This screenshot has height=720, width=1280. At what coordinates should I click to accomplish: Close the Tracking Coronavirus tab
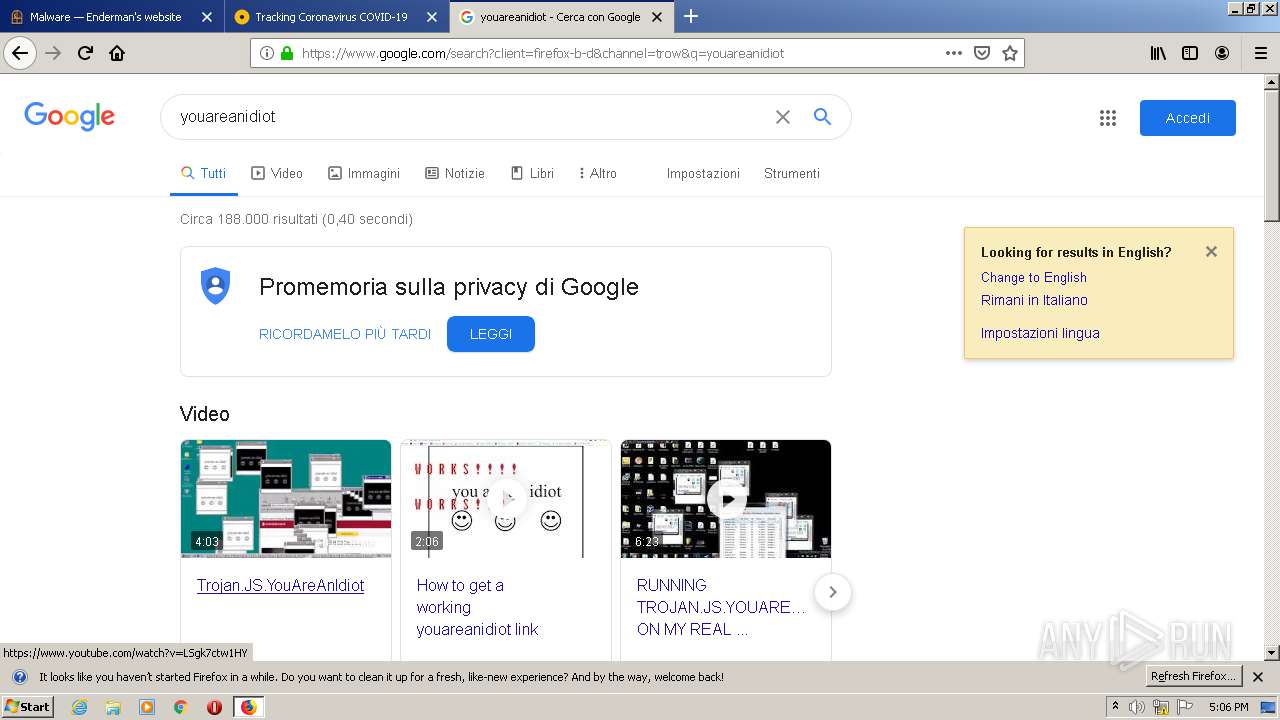(432, 17)
